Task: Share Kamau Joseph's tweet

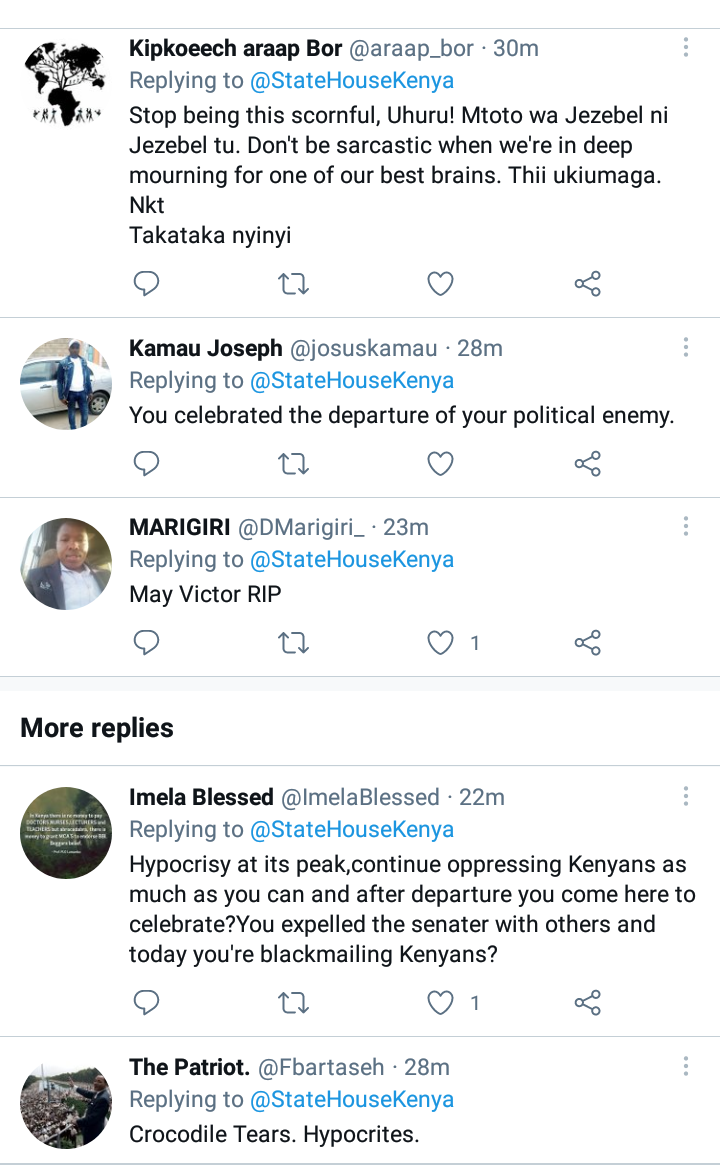Action: pyautogui.click(x=587, y=464)
